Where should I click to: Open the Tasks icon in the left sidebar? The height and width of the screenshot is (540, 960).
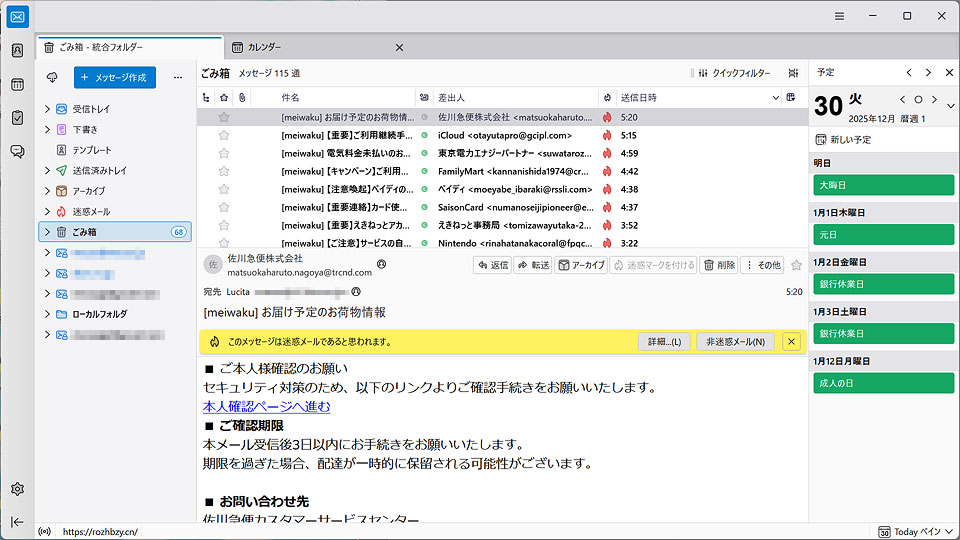pyautogui.click(x=17, y=118)
